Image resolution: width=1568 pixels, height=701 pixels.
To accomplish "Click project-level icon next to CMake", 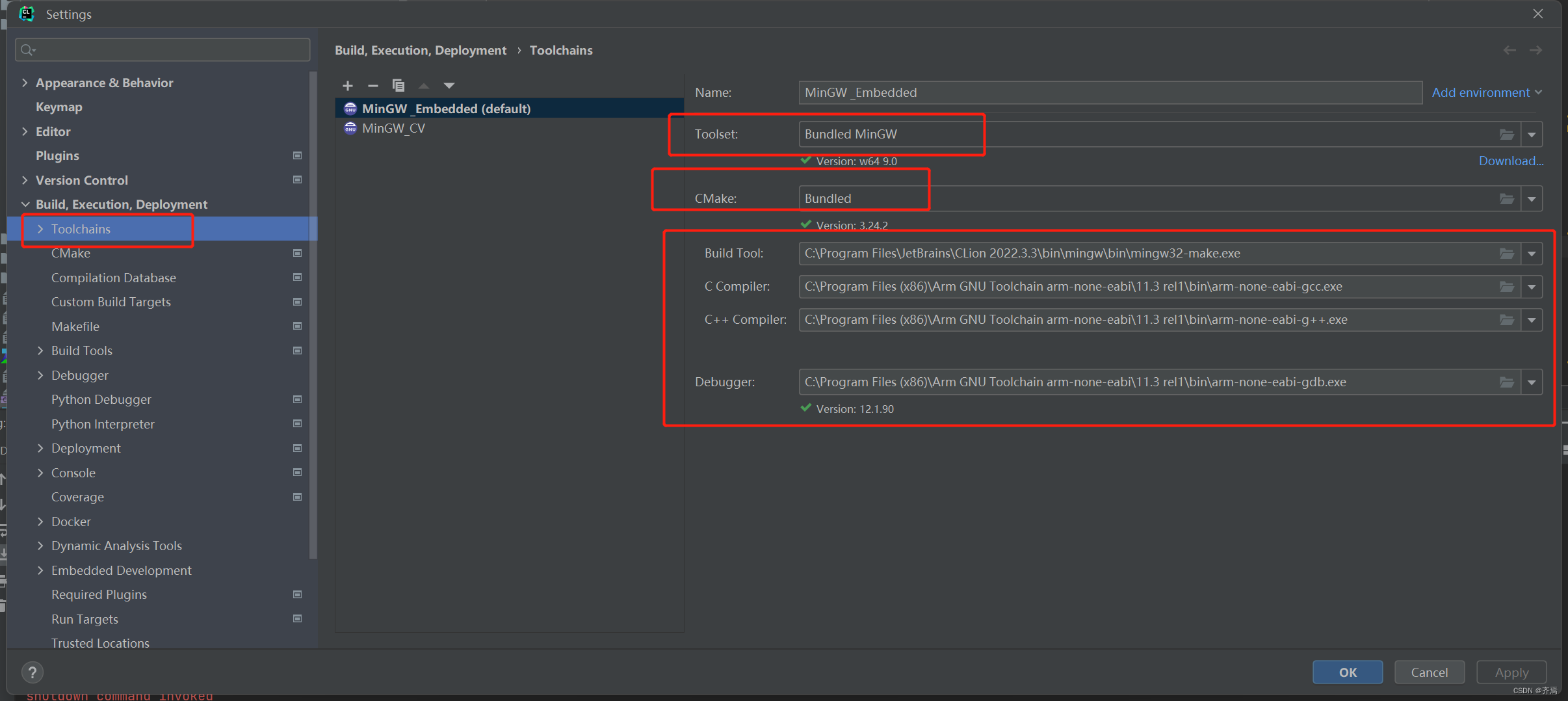I will (298, 253).
